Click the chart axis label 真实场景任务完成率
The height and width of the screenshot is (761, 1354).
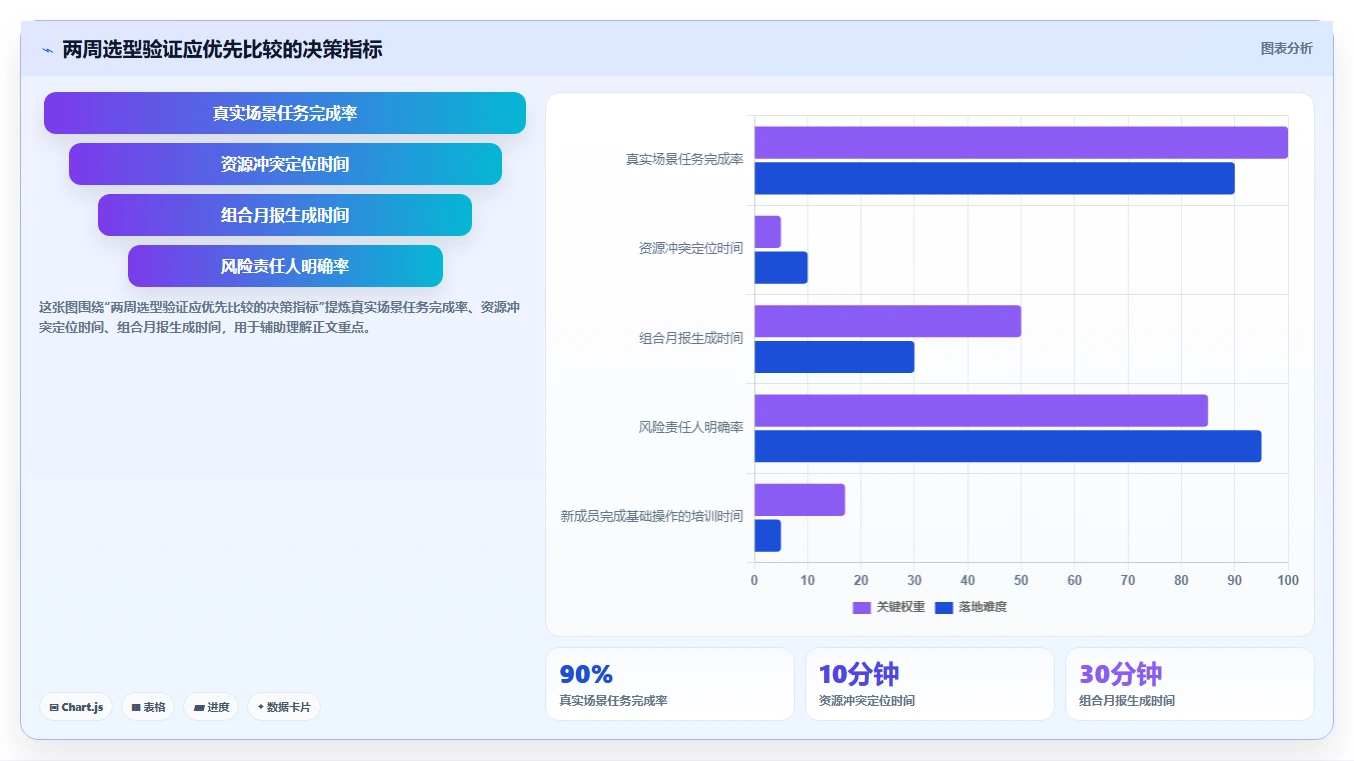click(685, 159)
